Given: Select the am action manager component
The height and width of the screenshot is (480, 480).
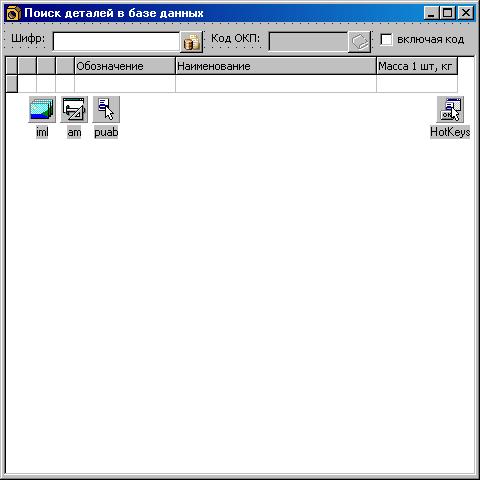Looking at the screenshot, I should (x=74, y=109).
